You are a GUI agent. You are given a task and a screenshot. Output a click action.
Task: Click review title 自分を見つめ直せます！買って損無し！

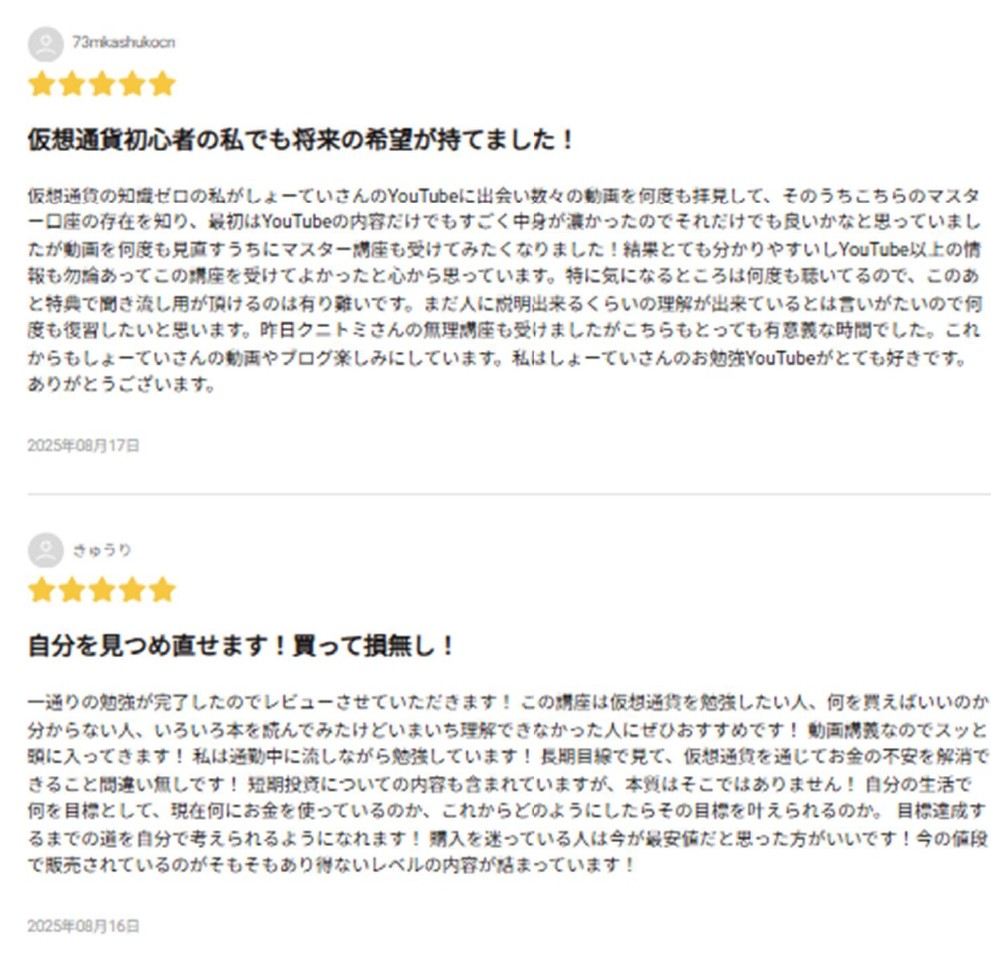point(242,646)
